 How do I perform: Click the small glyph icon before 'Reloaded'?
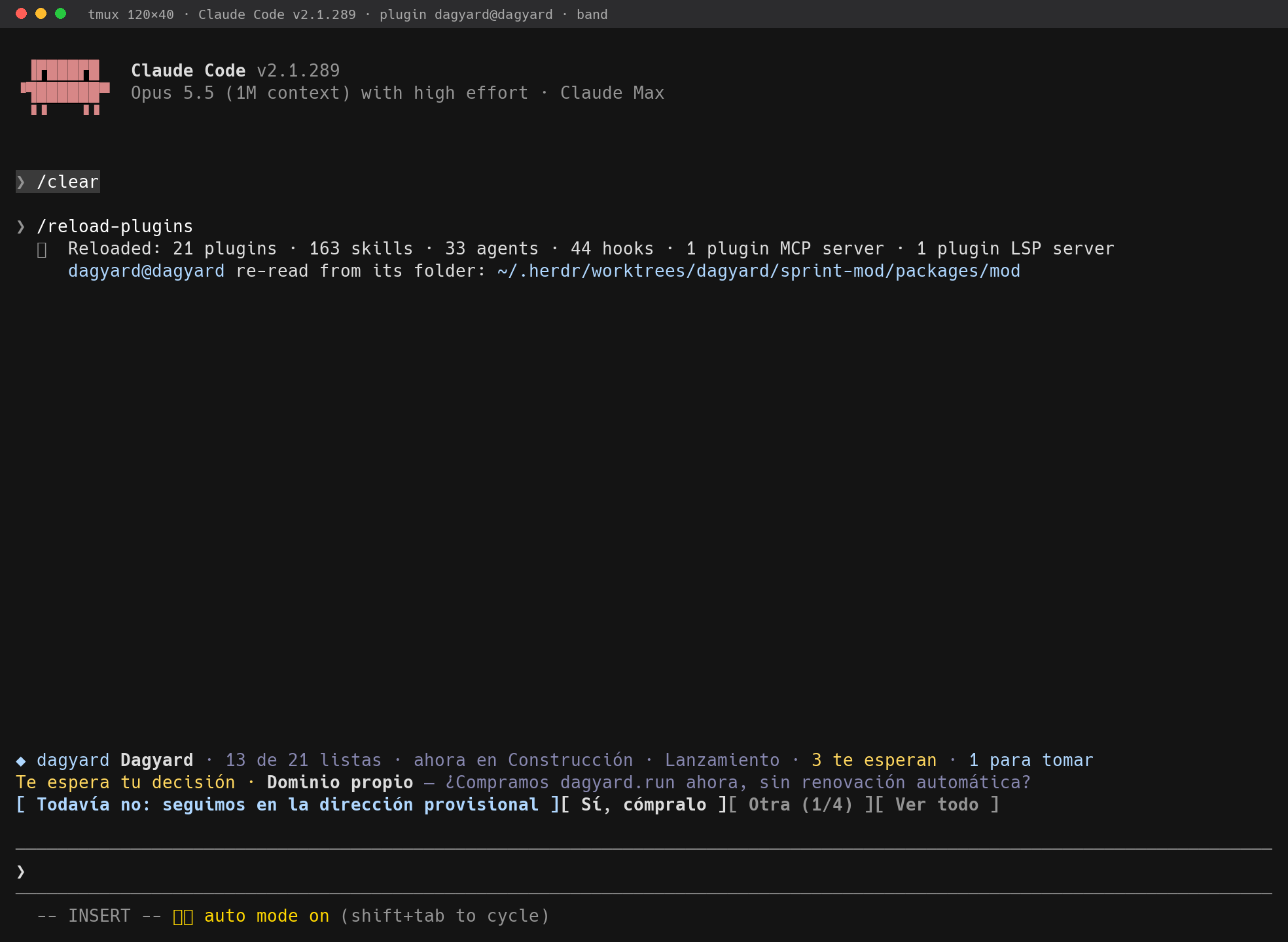[42, 250]
